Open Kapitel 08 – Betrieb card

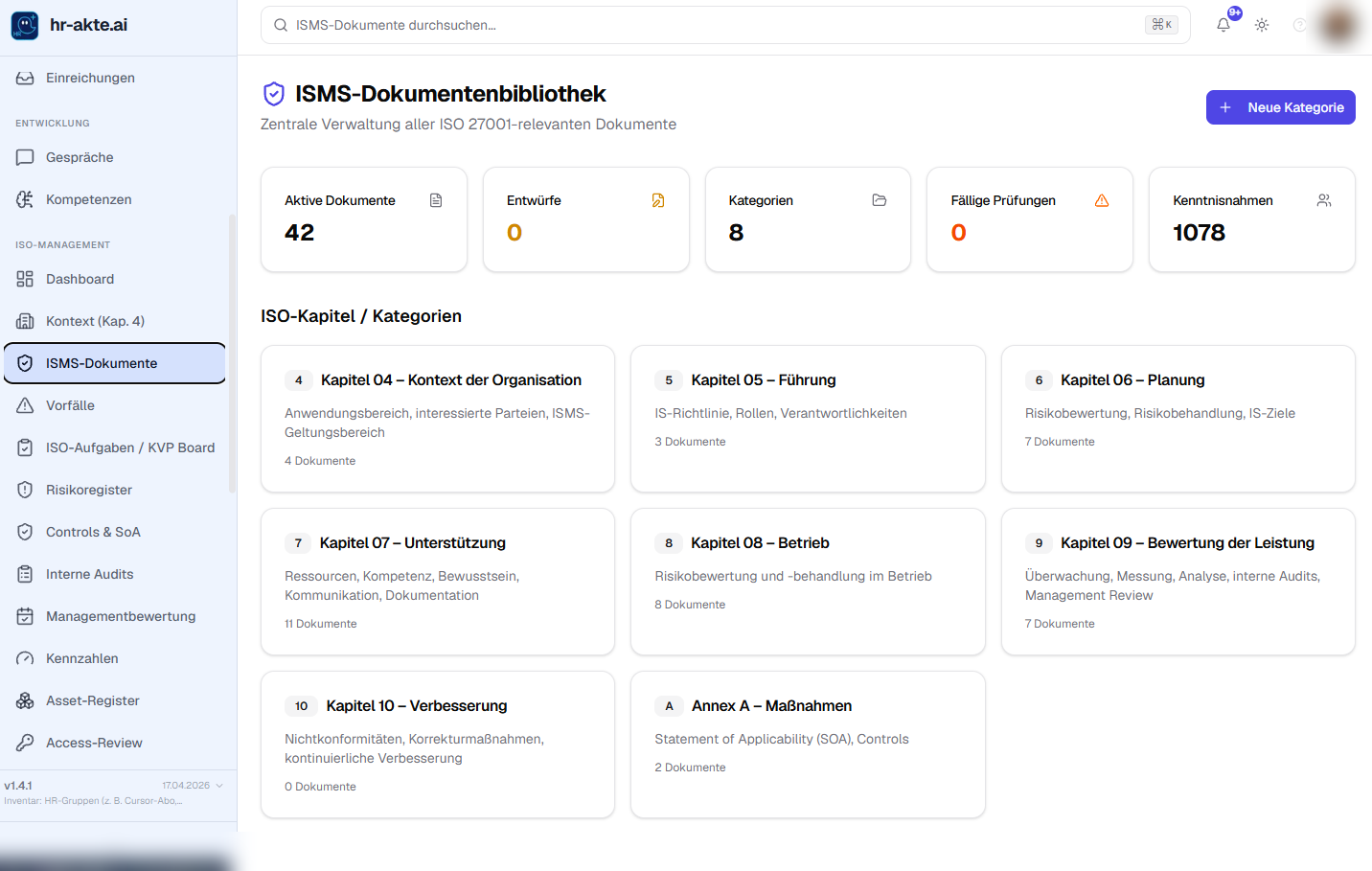click(808, 582)
